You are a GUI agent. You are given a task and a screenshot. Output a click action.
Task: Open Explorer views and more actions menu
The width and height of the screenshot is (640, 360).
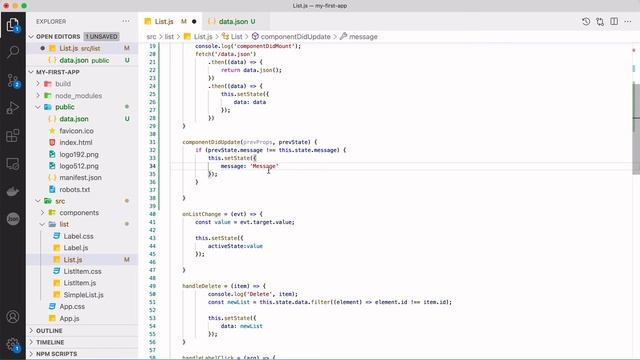click(x=126, y=21)
